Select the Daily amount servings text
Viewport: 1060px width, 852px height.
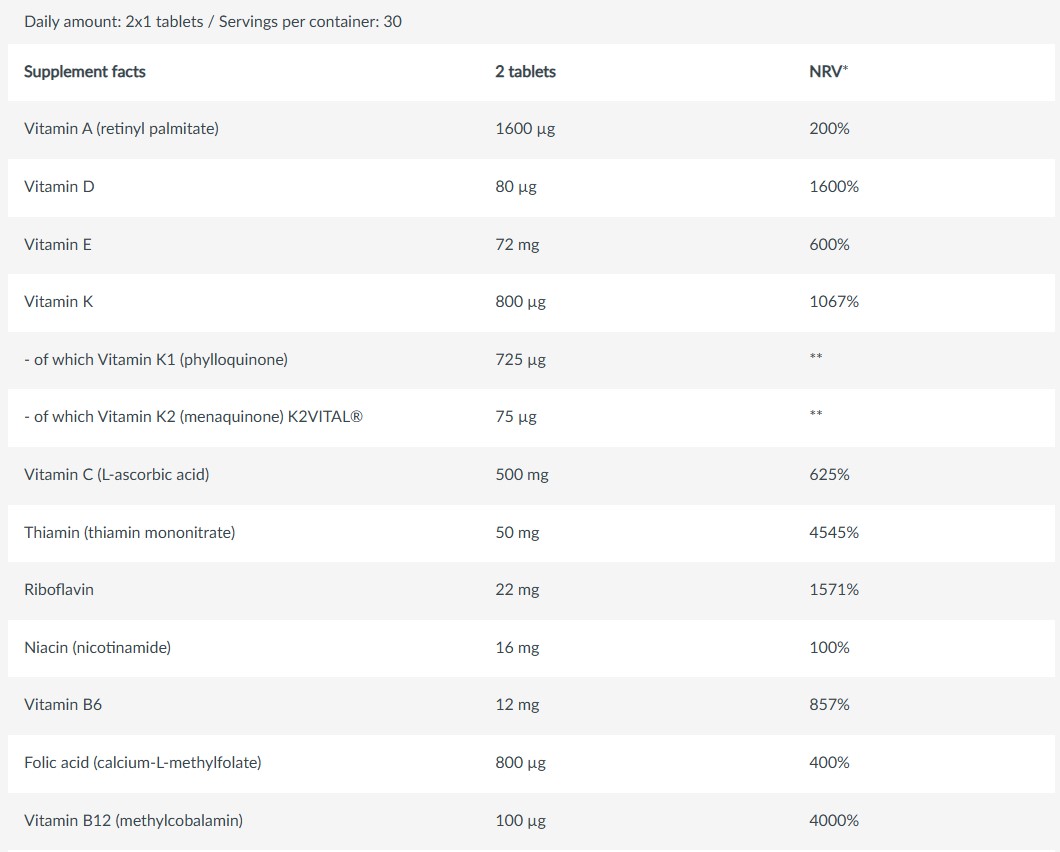point(213,22)
